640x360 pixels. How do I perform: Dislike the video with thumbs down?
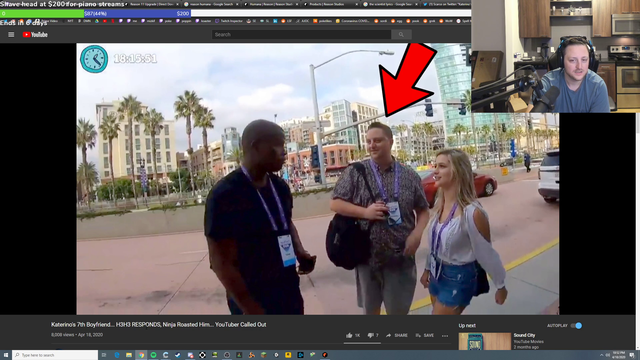point(373,336)
